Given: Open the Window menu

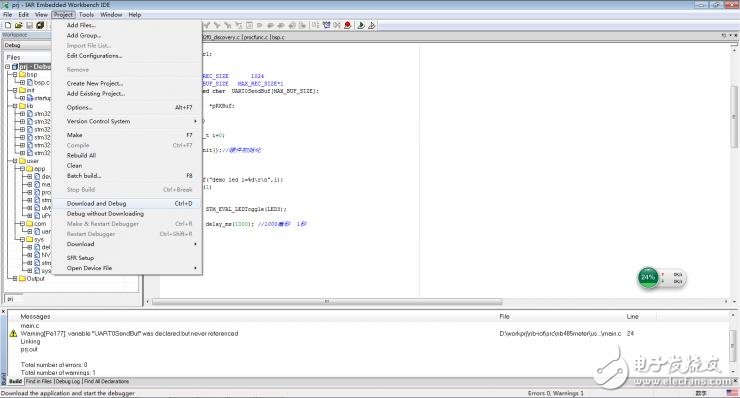Looking at the screenshot, I should click(x=111, y=15).
